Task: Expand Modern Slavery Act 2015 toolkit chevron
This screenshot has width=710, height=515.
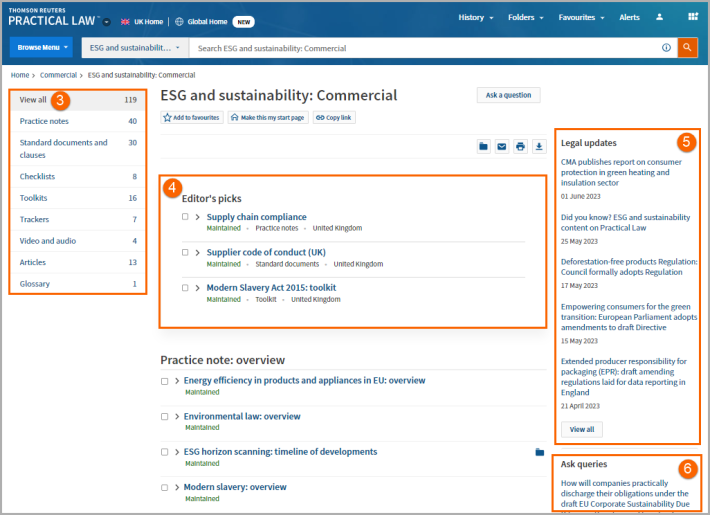Action: point(197,288)
